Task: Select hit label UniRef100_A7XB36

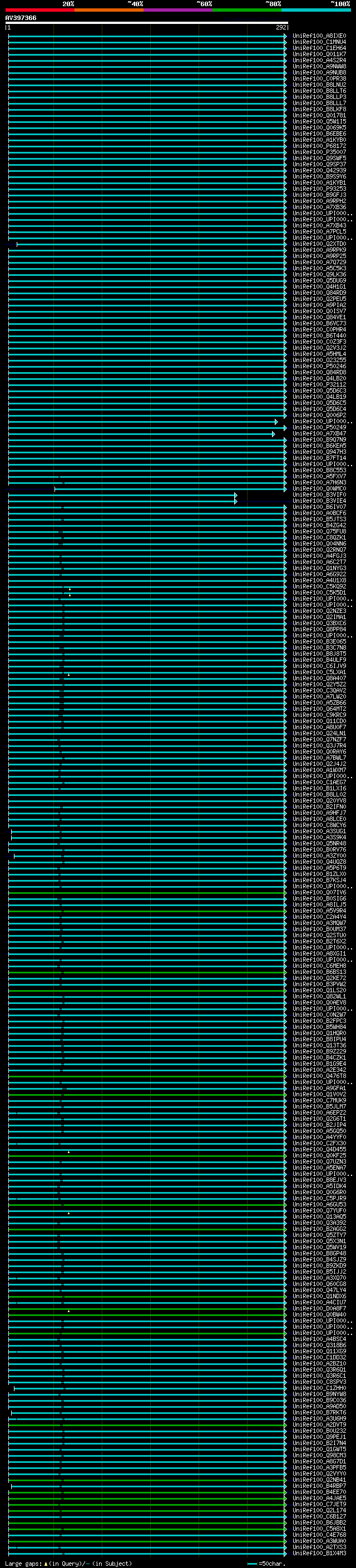Action: pyautogui.click(x=319, y=207)
